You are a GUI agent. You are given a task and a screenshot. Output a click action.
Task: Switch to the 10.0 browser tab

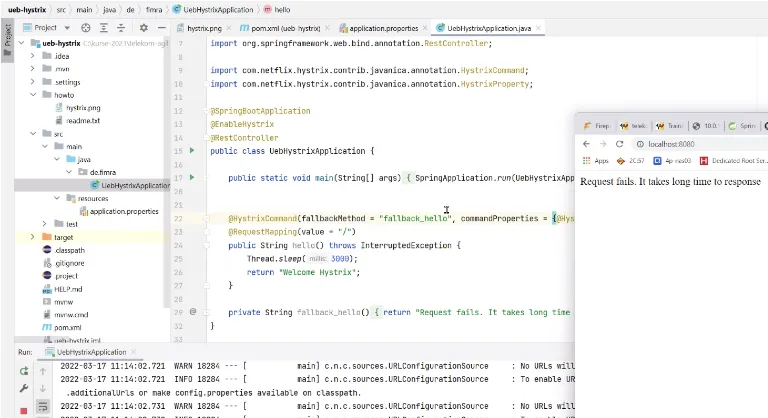click(706, 126)
